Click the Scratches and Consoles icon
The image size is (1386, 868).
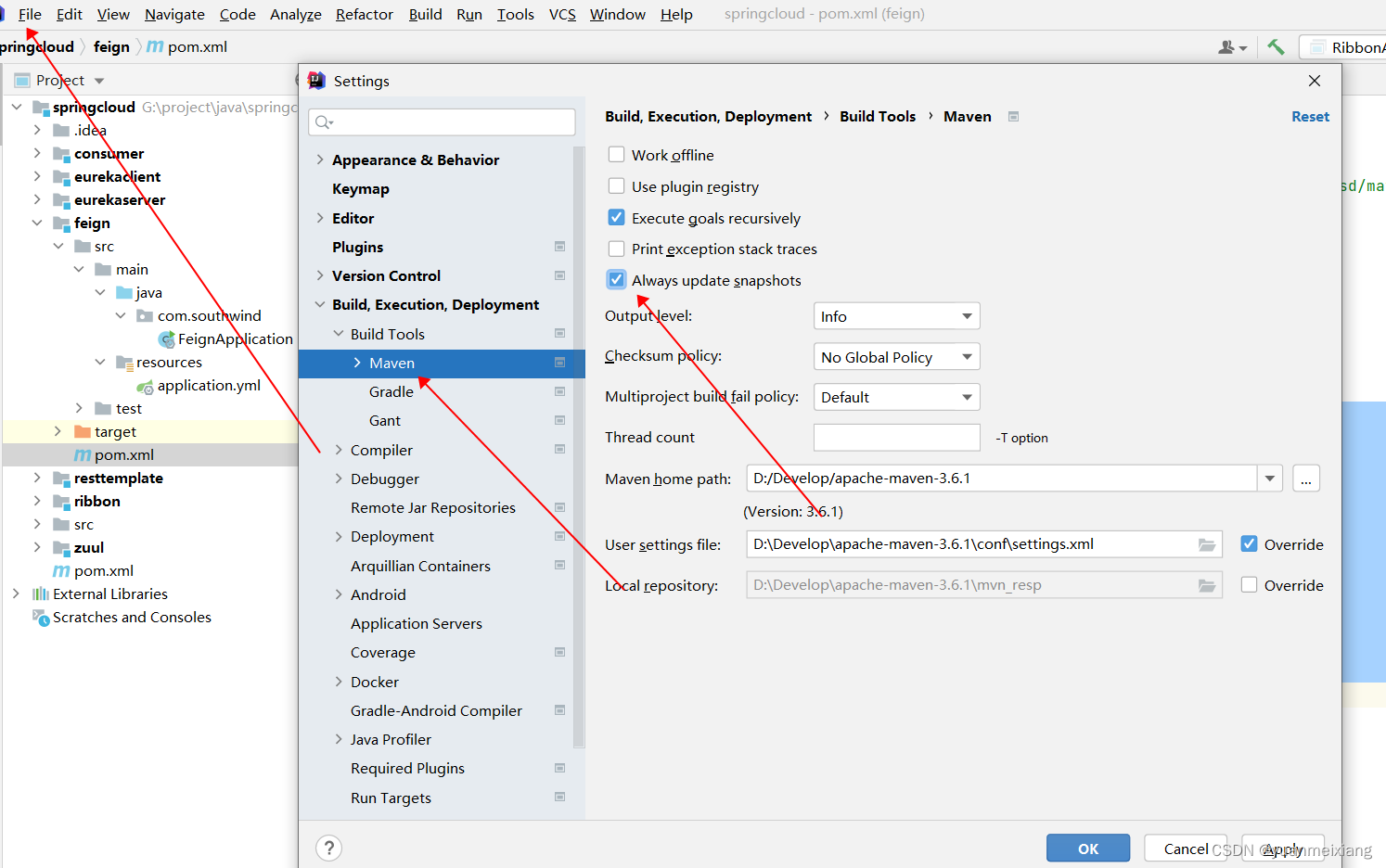click(41, 618)
